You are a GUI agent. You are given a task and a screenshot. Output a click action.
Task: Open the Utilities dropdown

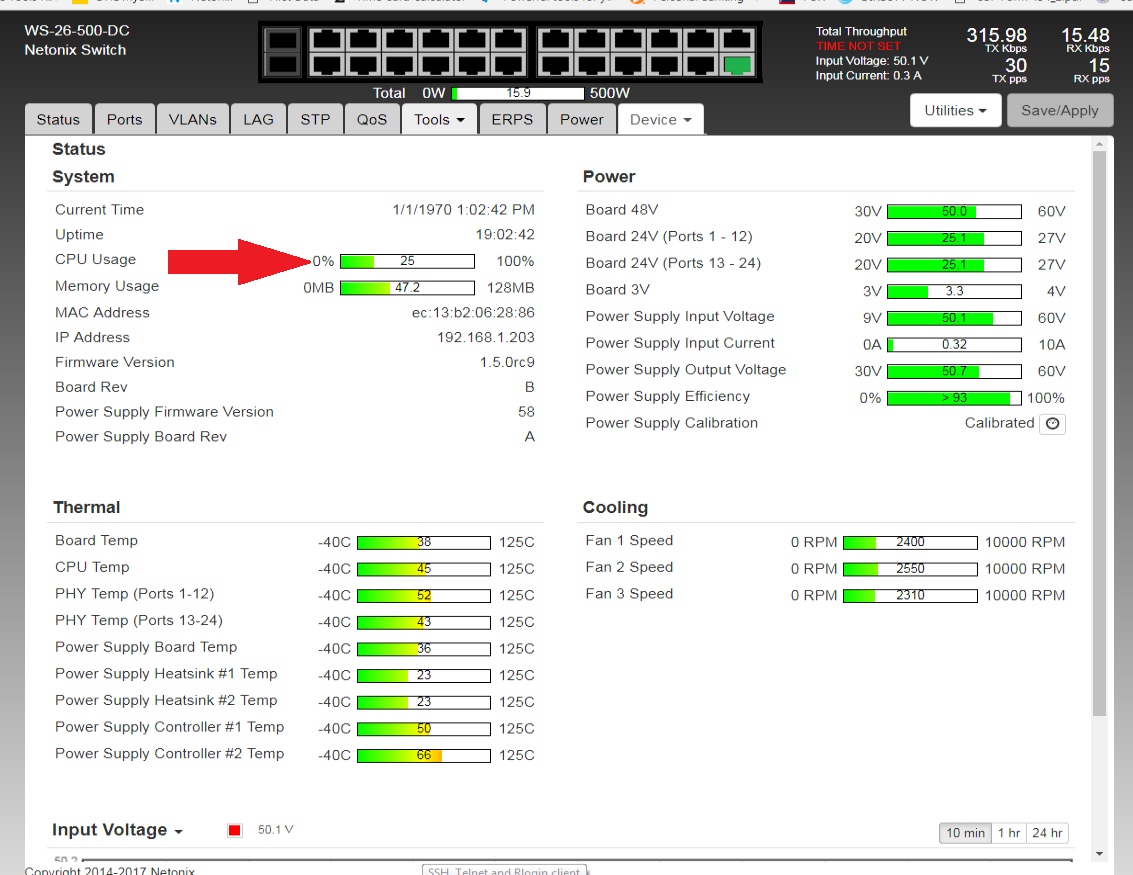[955, 111]
